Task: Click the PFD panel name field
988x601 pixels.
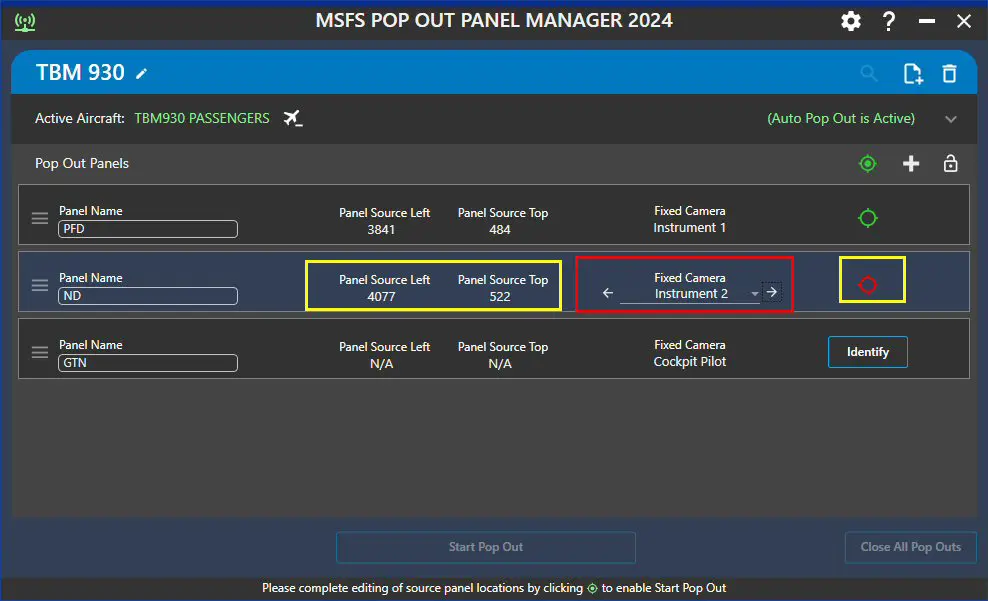Action: (148, 229)
